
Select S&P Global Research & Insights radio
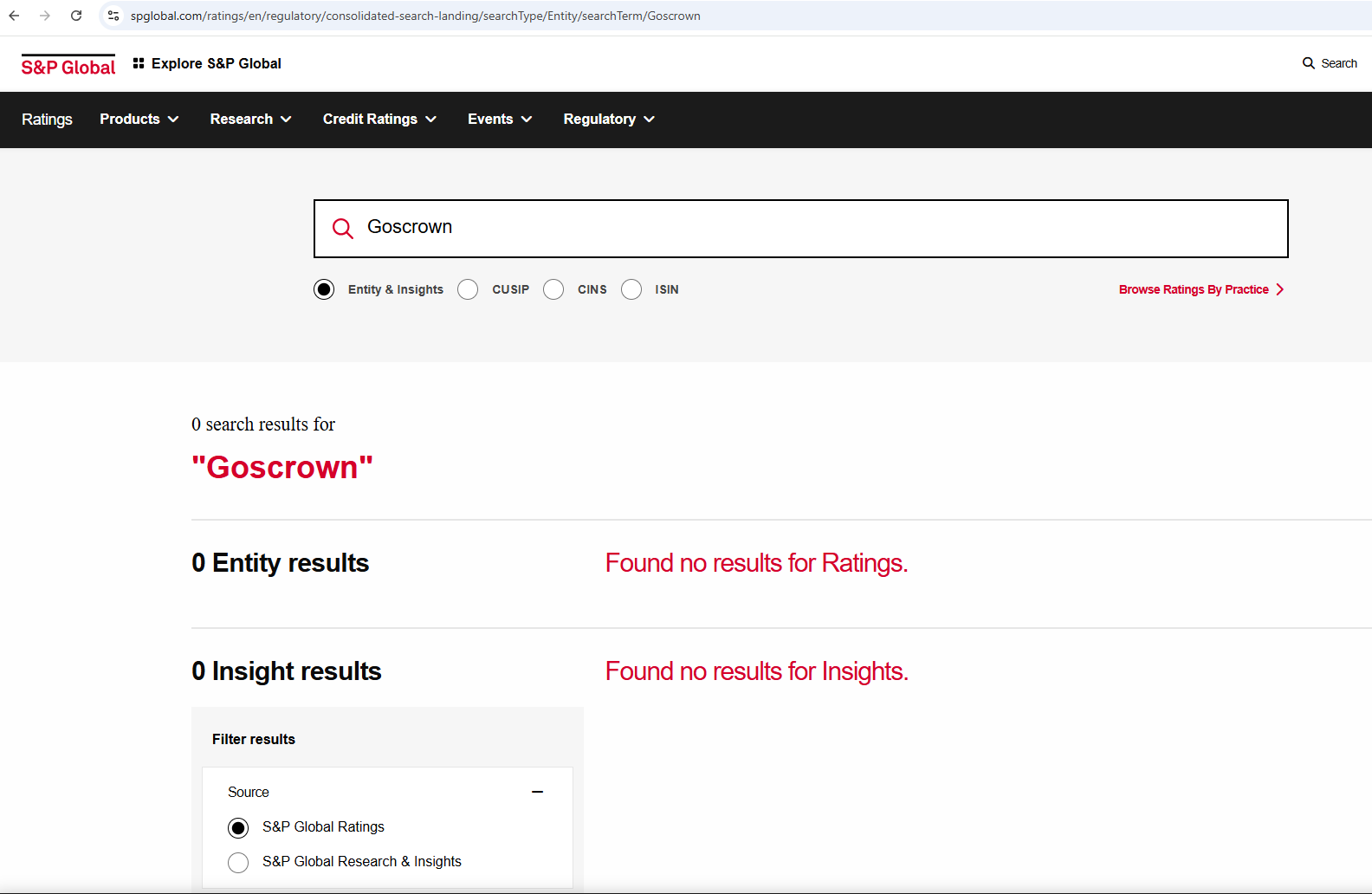(x=238, y=863)
